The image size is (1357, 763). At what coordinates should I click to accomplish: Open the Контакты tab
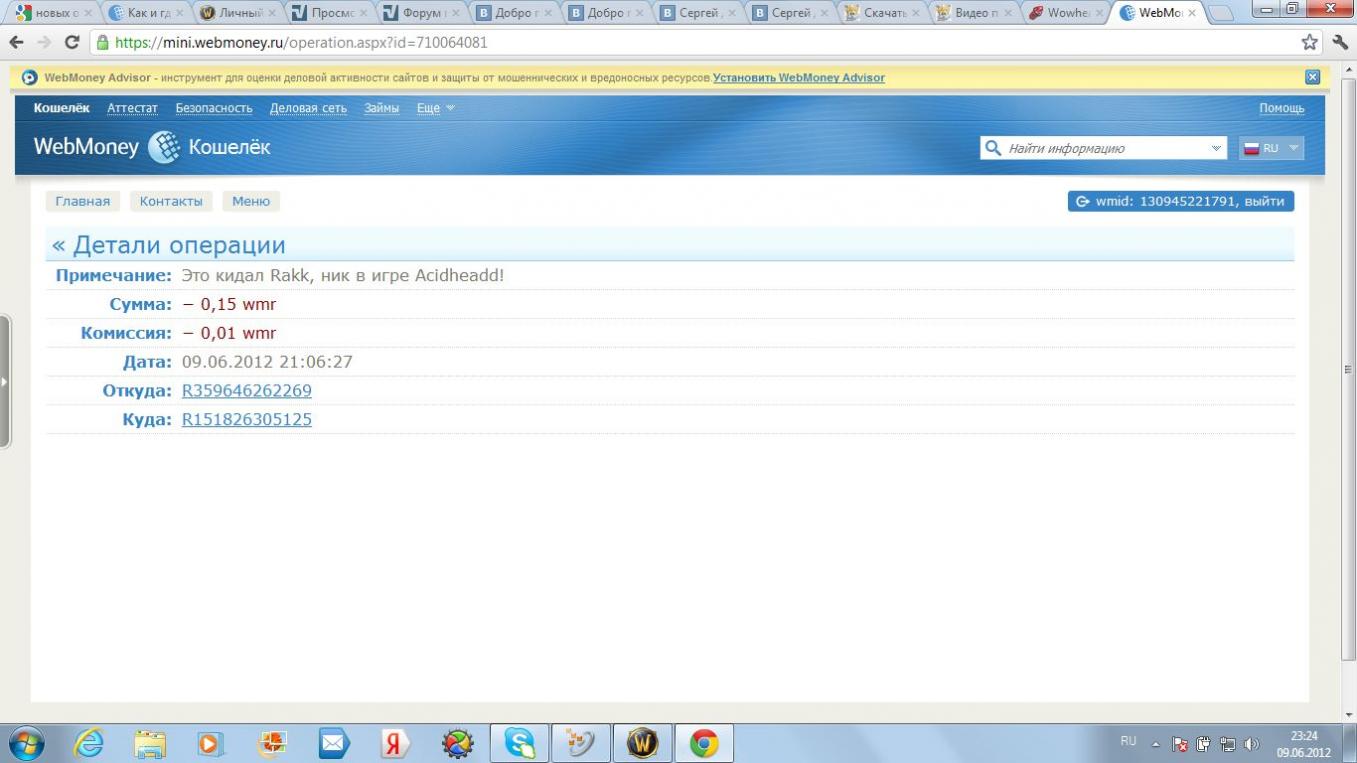click(x=171, y=201)
